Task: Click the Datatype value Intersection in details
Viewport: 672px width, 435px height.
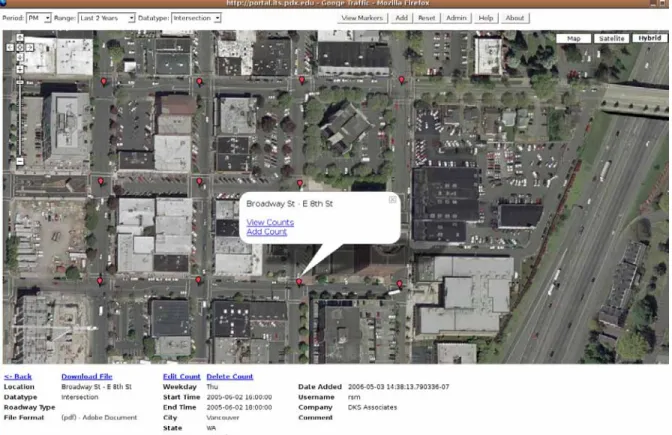Action: click(80, 397)
